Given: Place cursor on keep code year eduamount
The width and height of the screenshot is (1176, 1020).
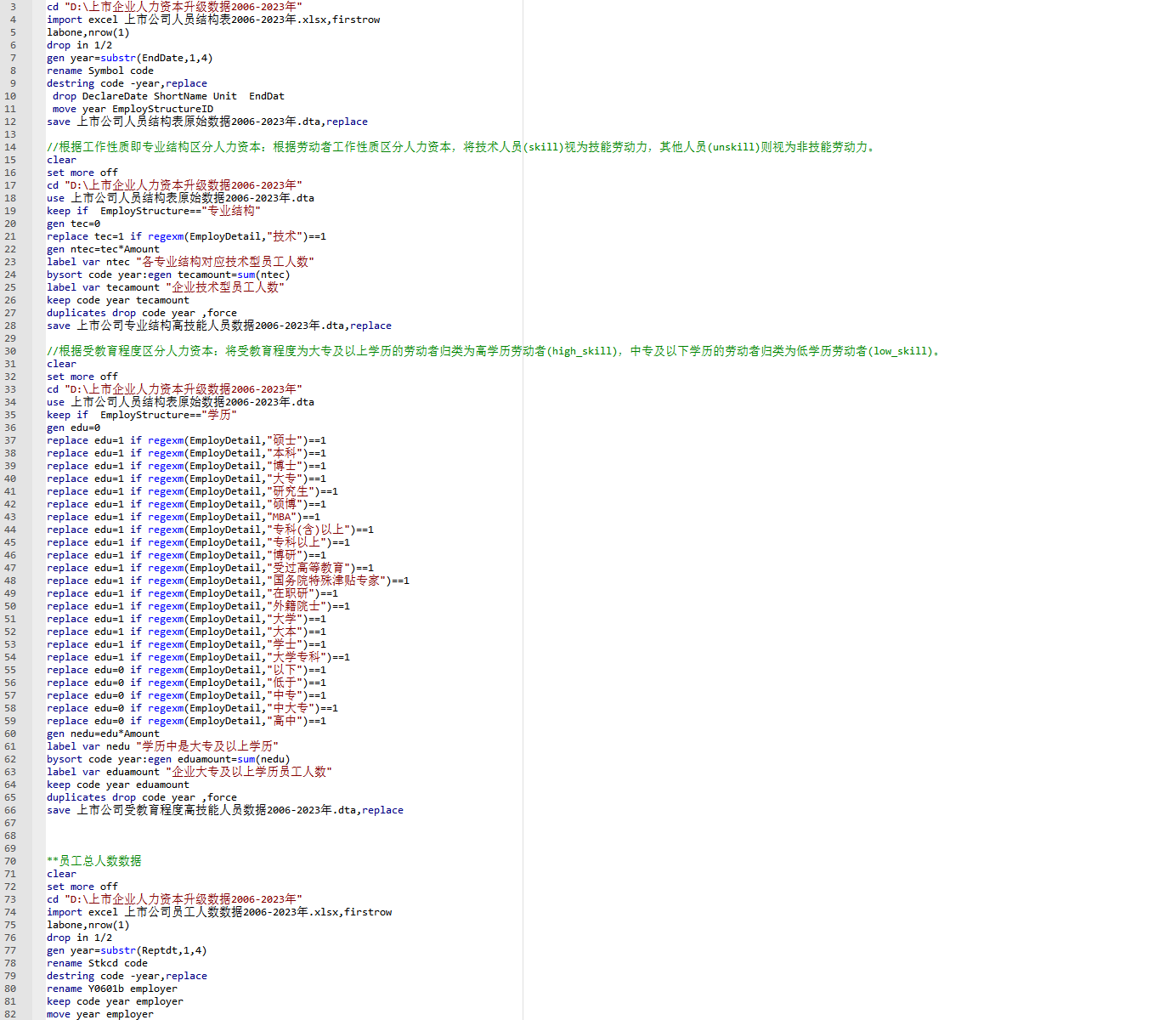Looking at the screenshot, I should 118,785.
